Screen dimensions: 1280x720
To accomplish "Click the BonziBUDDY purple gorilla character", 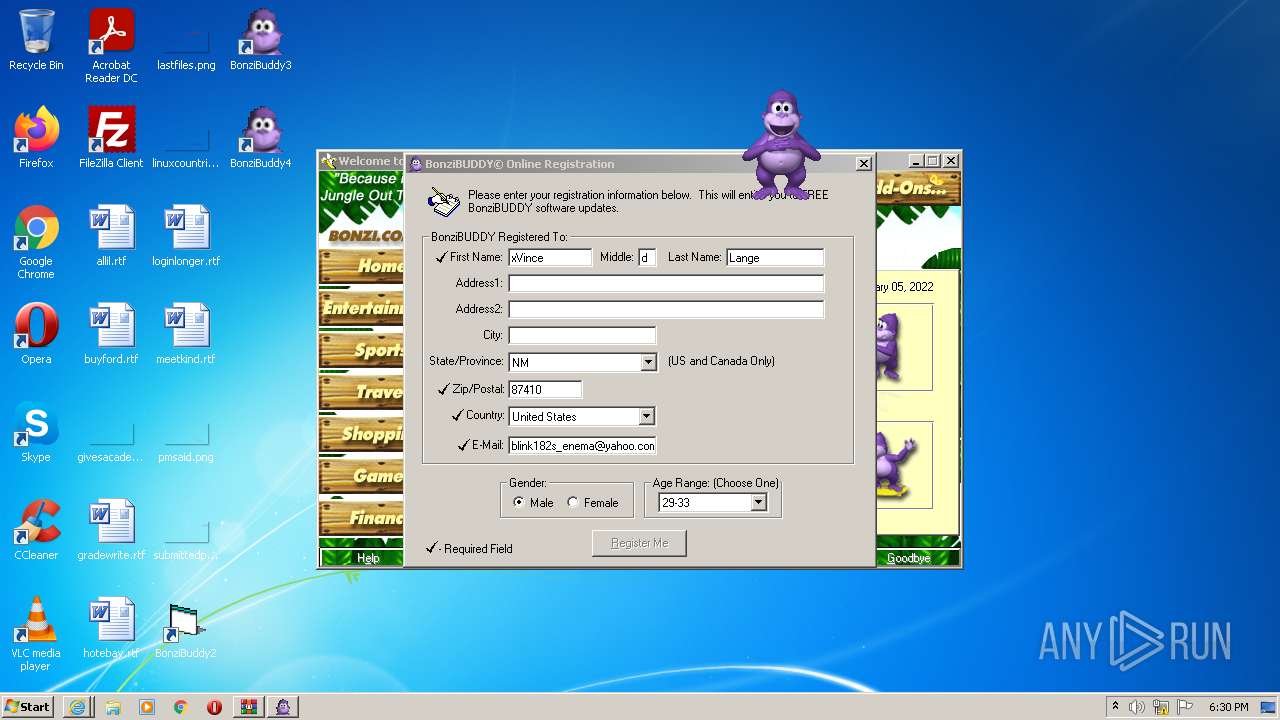I will click(781, 145).
